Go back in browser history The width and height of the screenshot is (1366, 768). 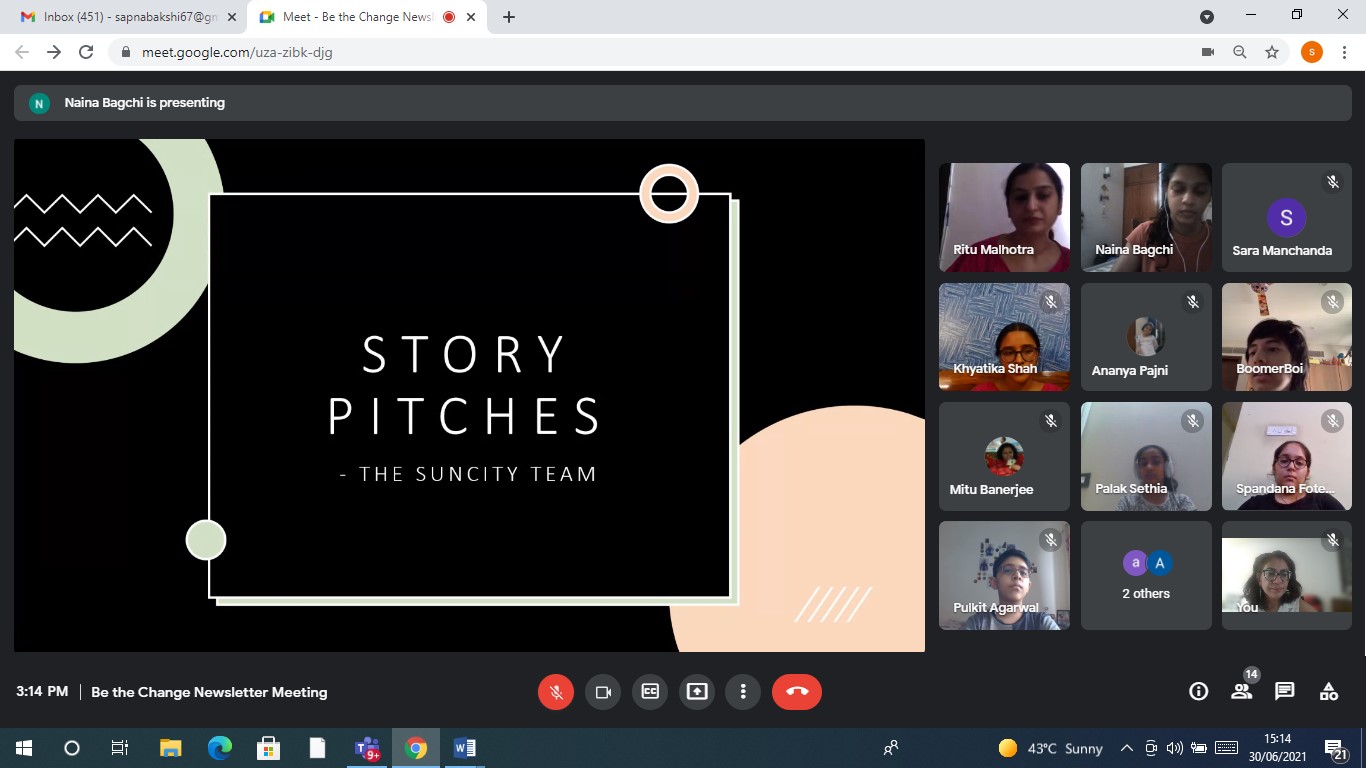(x=22, y=52)
